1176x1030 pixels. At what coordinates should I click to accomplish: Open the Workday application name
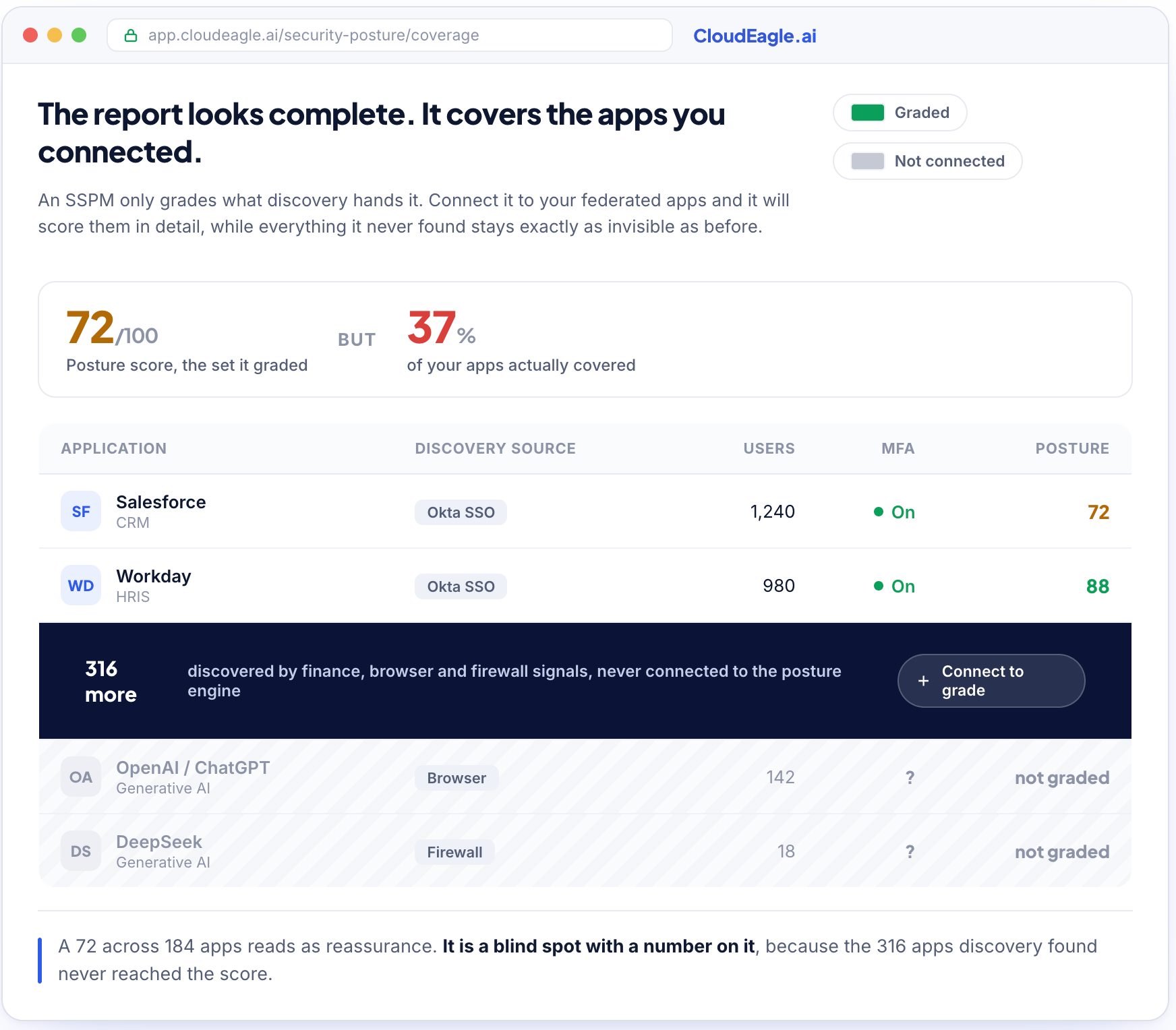(154, 576)
